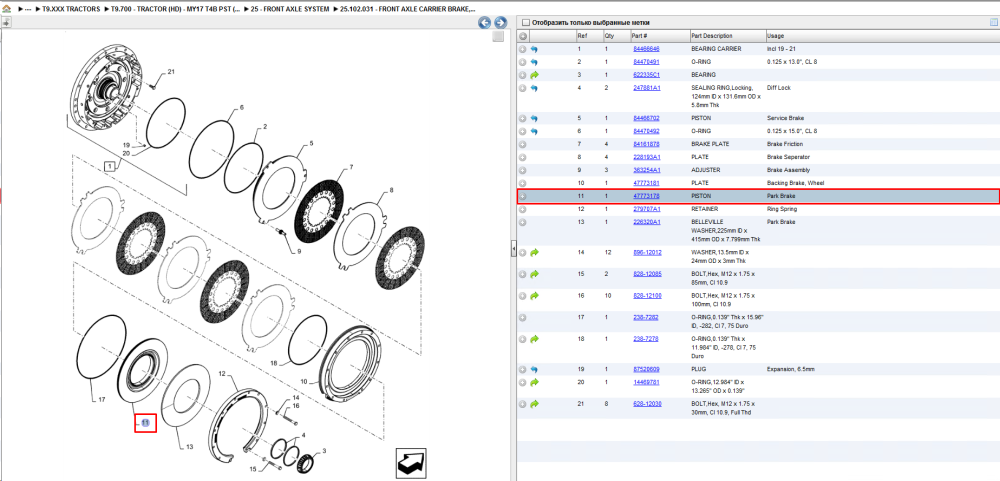Viewport: 1000px width, 481px height.
Task: Click the large black arrow box icon
Action: coord(410,463)
